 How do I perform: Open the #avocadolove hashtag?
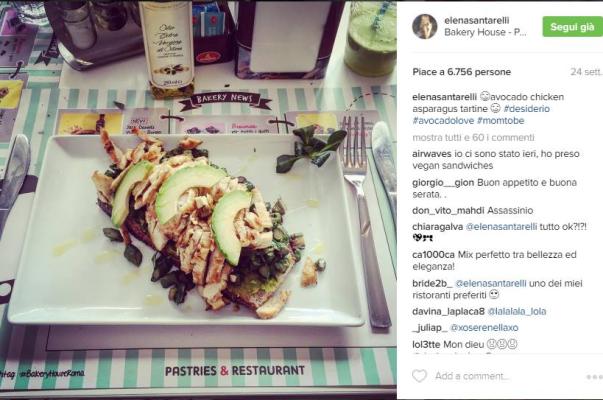click(x=443, y=121)
